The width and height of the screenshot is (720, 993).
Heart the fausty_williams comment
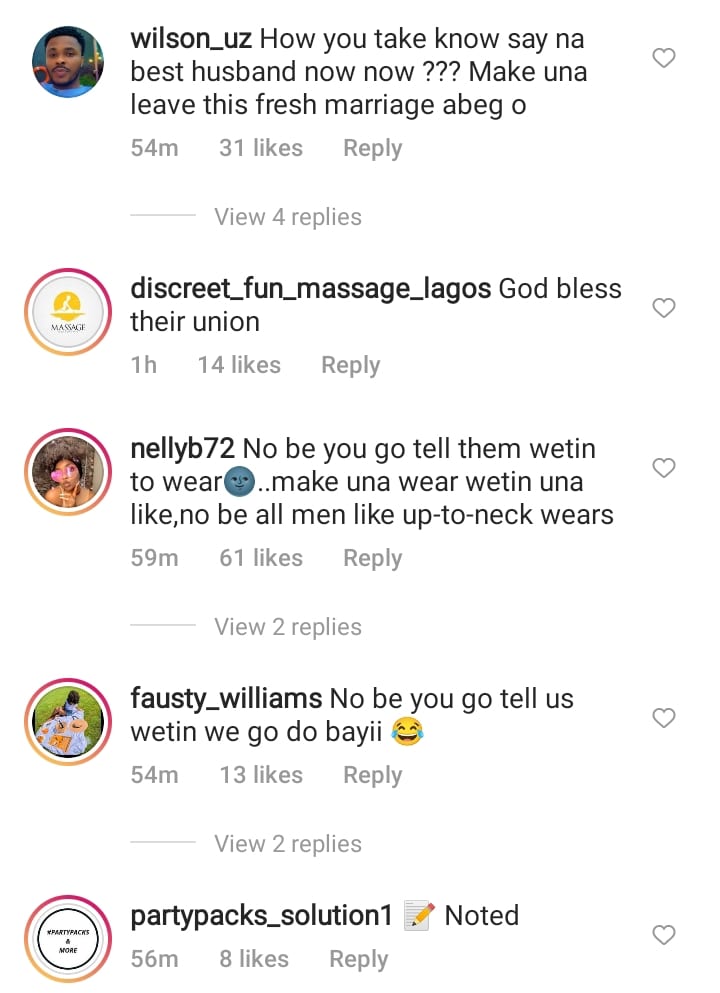click(x=664, y=717)
